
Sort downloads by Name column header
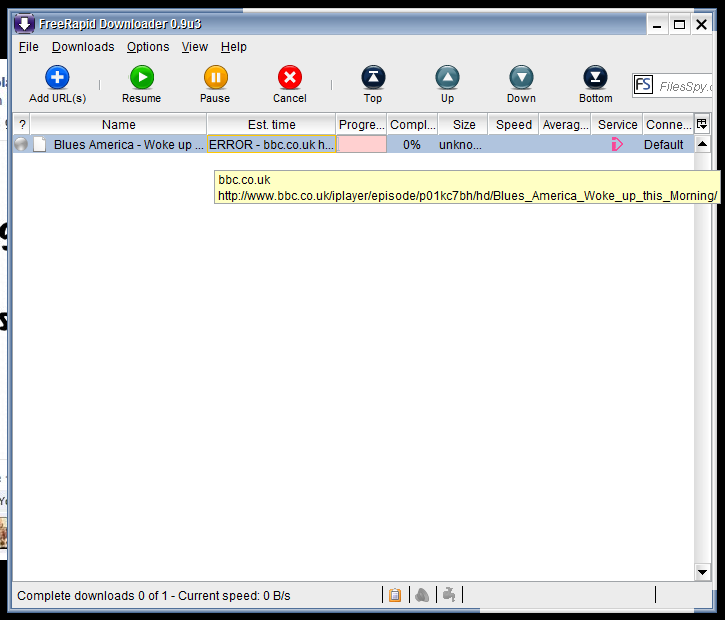click(118, 125)
